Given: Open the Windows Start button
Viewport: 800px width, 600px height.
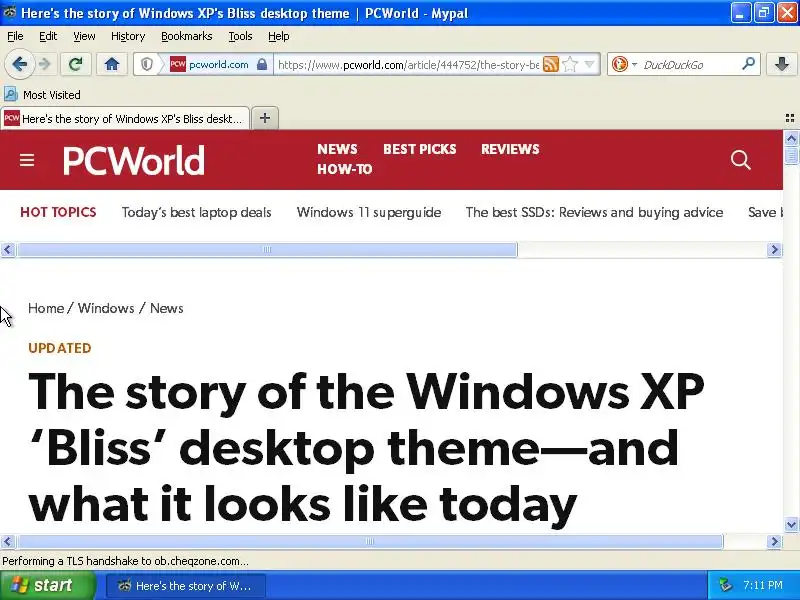Looking at the screenshot, I should point(48,585).
